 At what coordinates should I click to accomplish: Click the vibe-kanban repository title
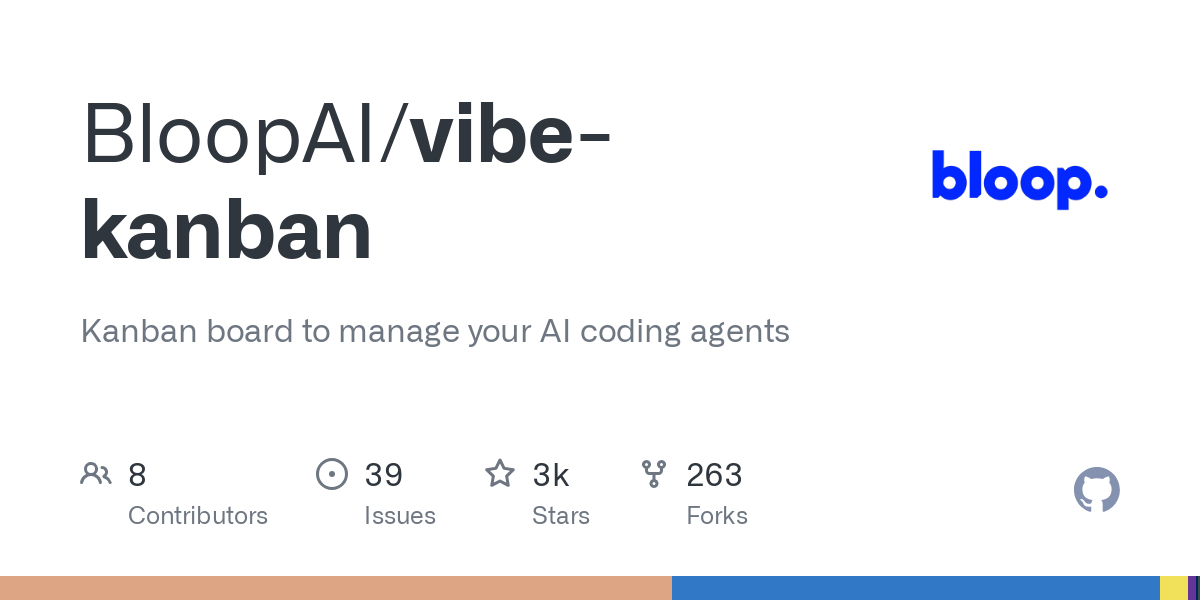[x=348, y=184]
